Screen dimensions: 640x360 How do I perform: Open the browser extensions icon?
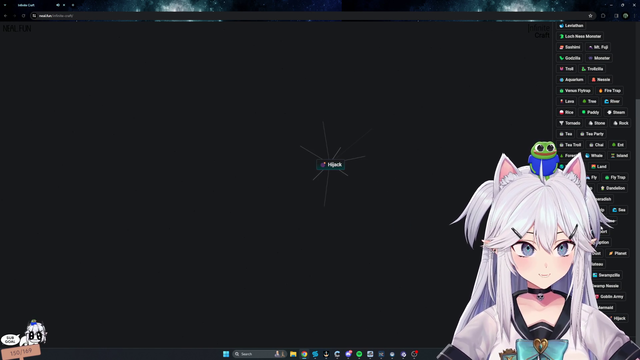tap(603, 16)
